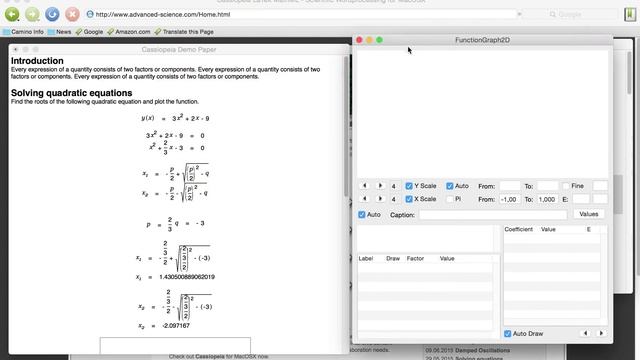The width and height of the screenshot is (640, 360).
Task: Go back with the browser Back arrow
Action: click(12, 14)
